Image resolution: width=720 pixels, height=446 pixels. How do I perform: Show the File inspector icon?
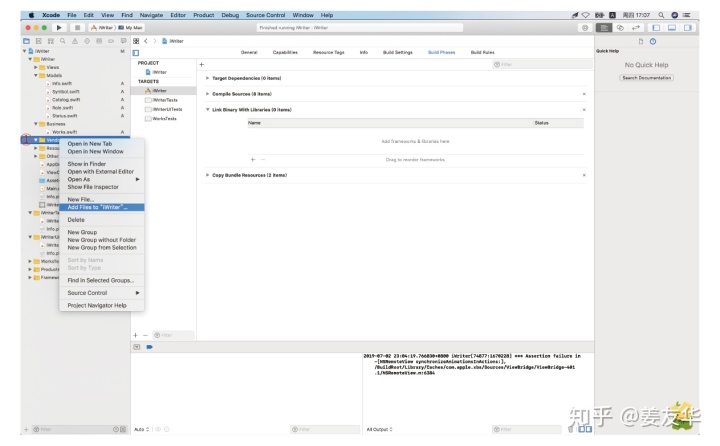[x=641, y=41]
